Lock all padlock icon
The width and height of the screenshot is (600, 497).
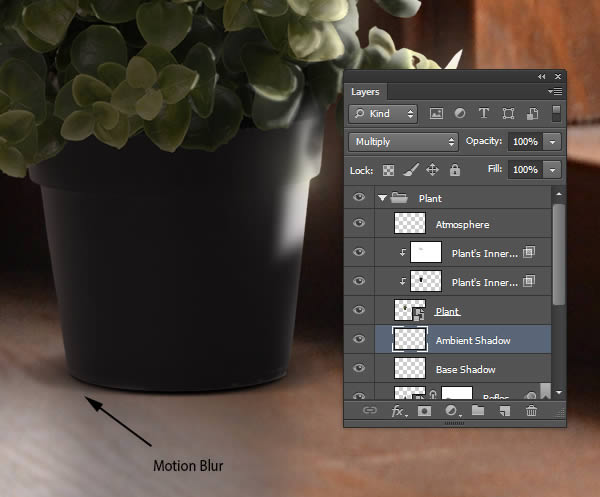(455, 170)
